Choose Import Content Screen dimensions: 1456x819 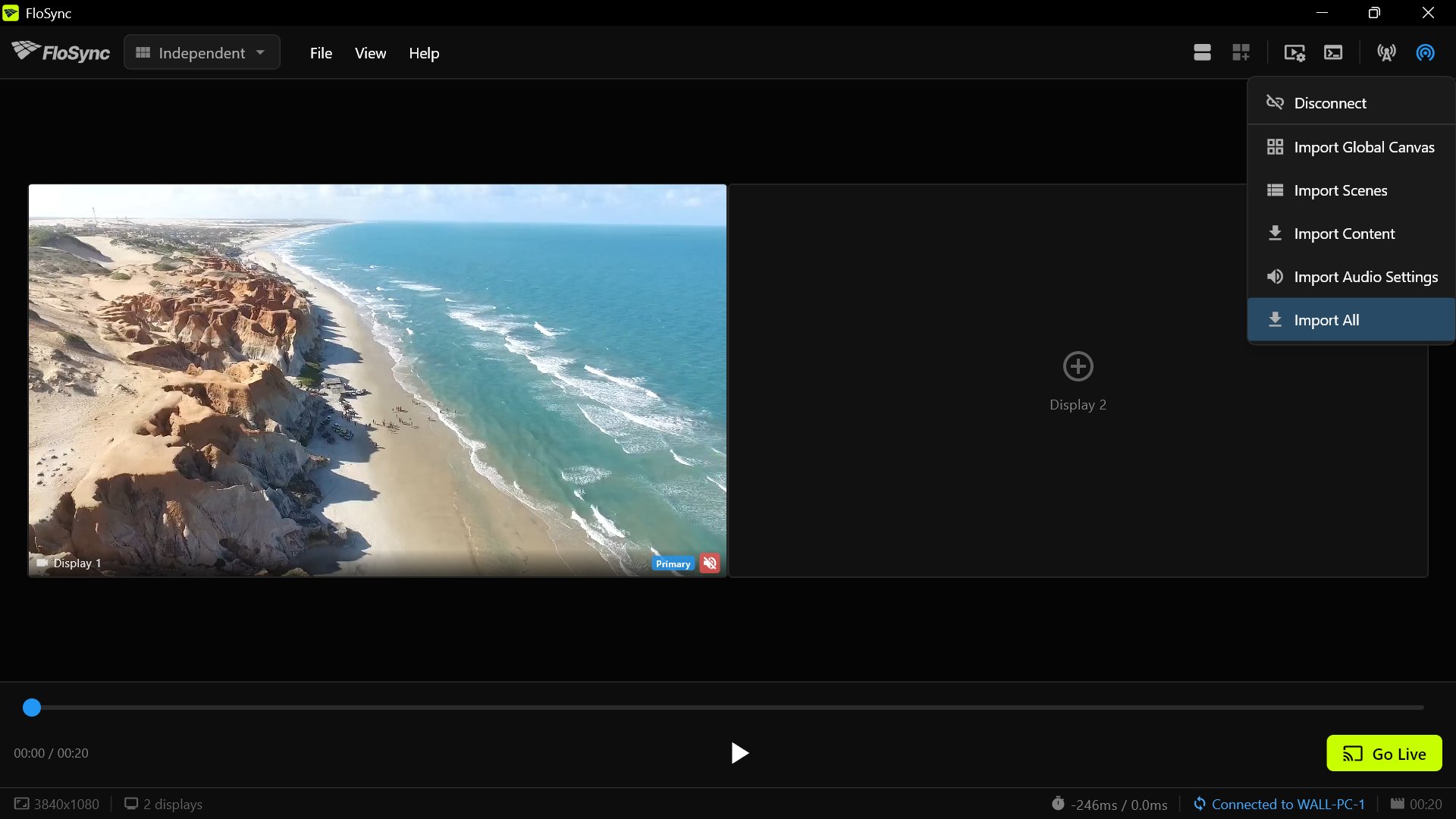point(1351,234)
